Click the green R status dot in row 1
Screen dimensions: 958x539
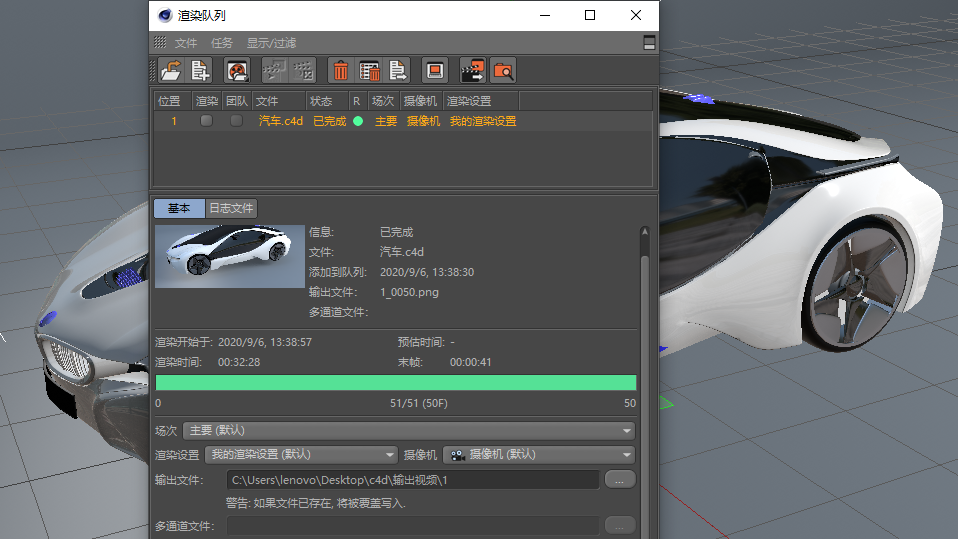tap(358, 121)
